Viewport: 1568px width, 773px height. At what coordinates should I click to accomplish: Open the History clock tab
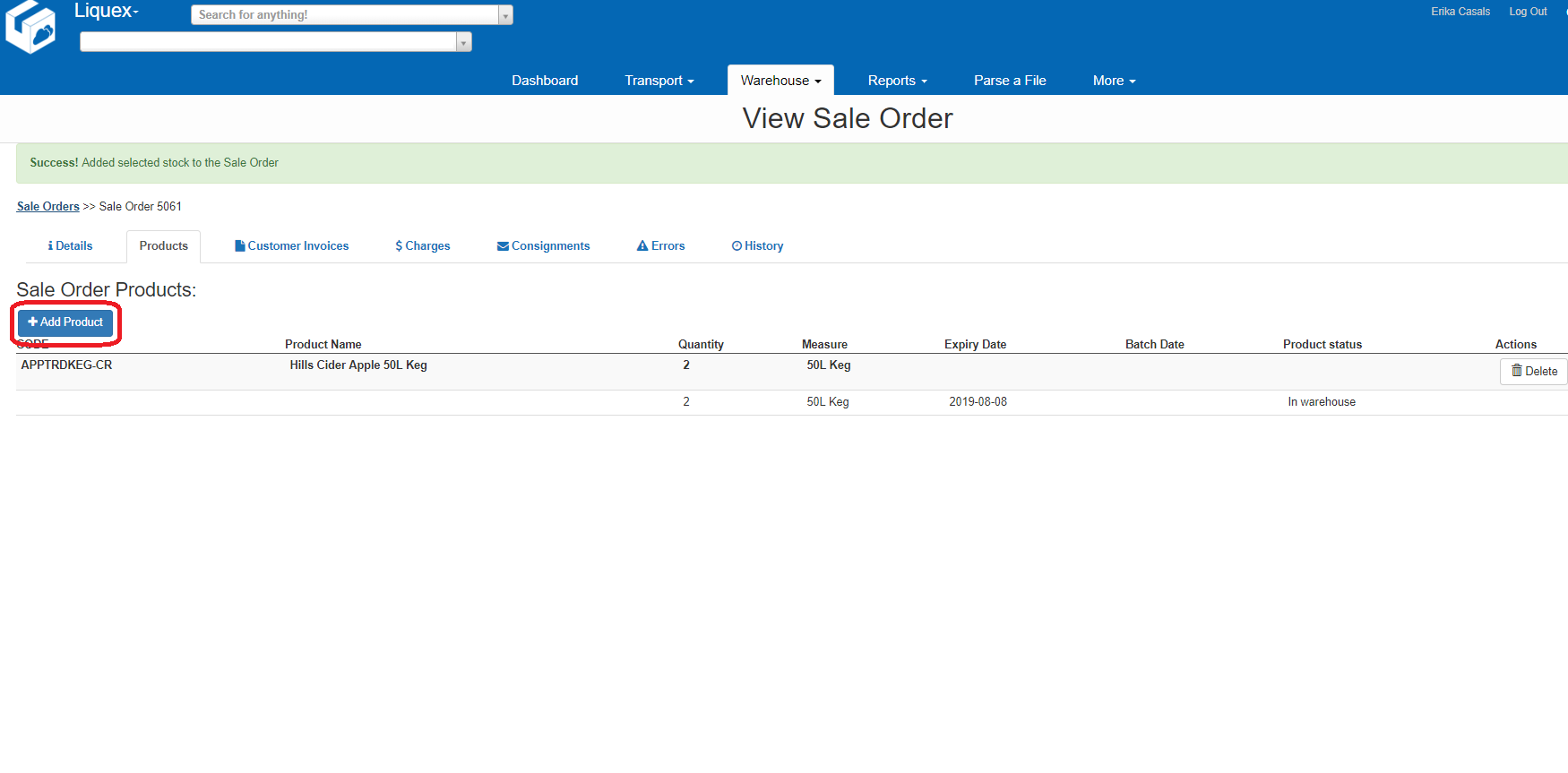coord(757,246)
